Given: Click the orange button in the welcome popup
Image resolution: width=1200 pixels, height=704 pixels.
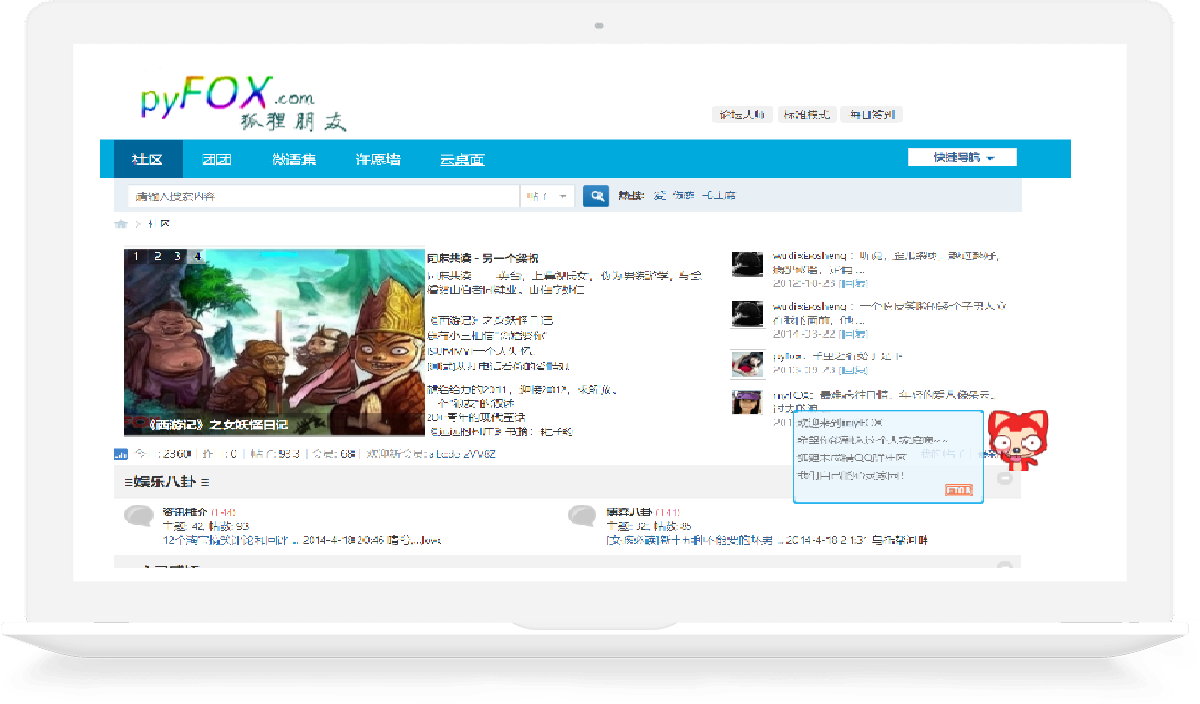Looking at the screenshot, I should tap(959, 490).
